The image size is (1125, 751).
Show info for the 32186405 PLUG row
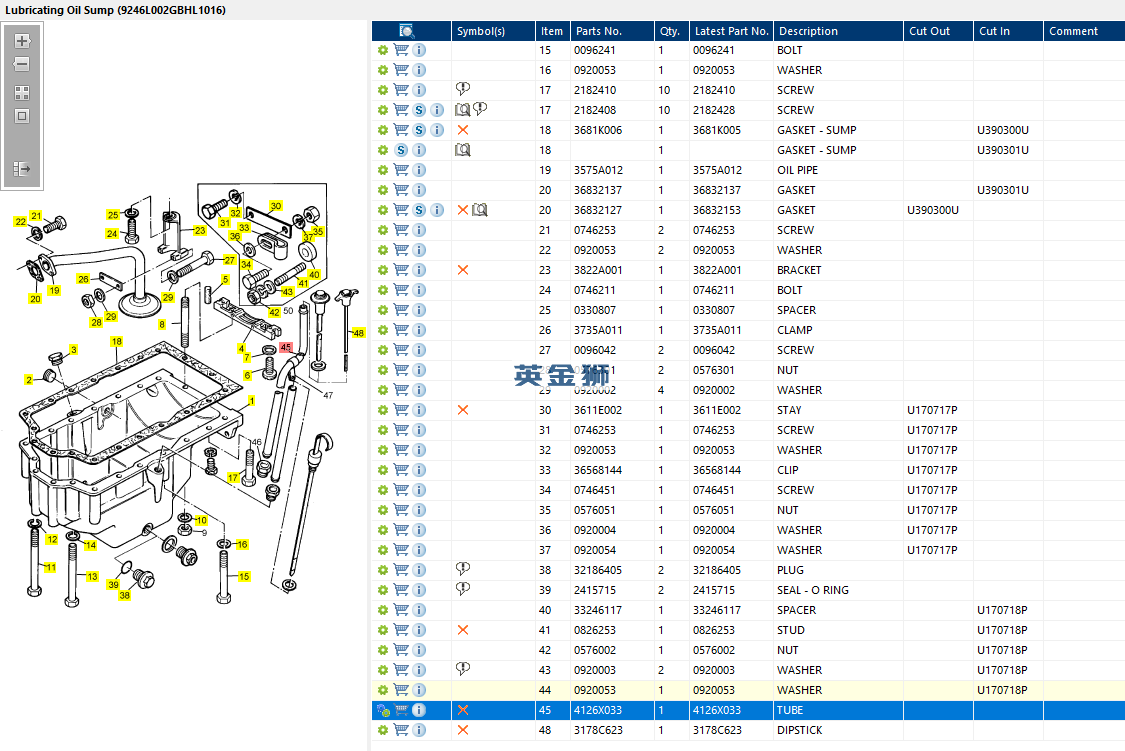419,570
